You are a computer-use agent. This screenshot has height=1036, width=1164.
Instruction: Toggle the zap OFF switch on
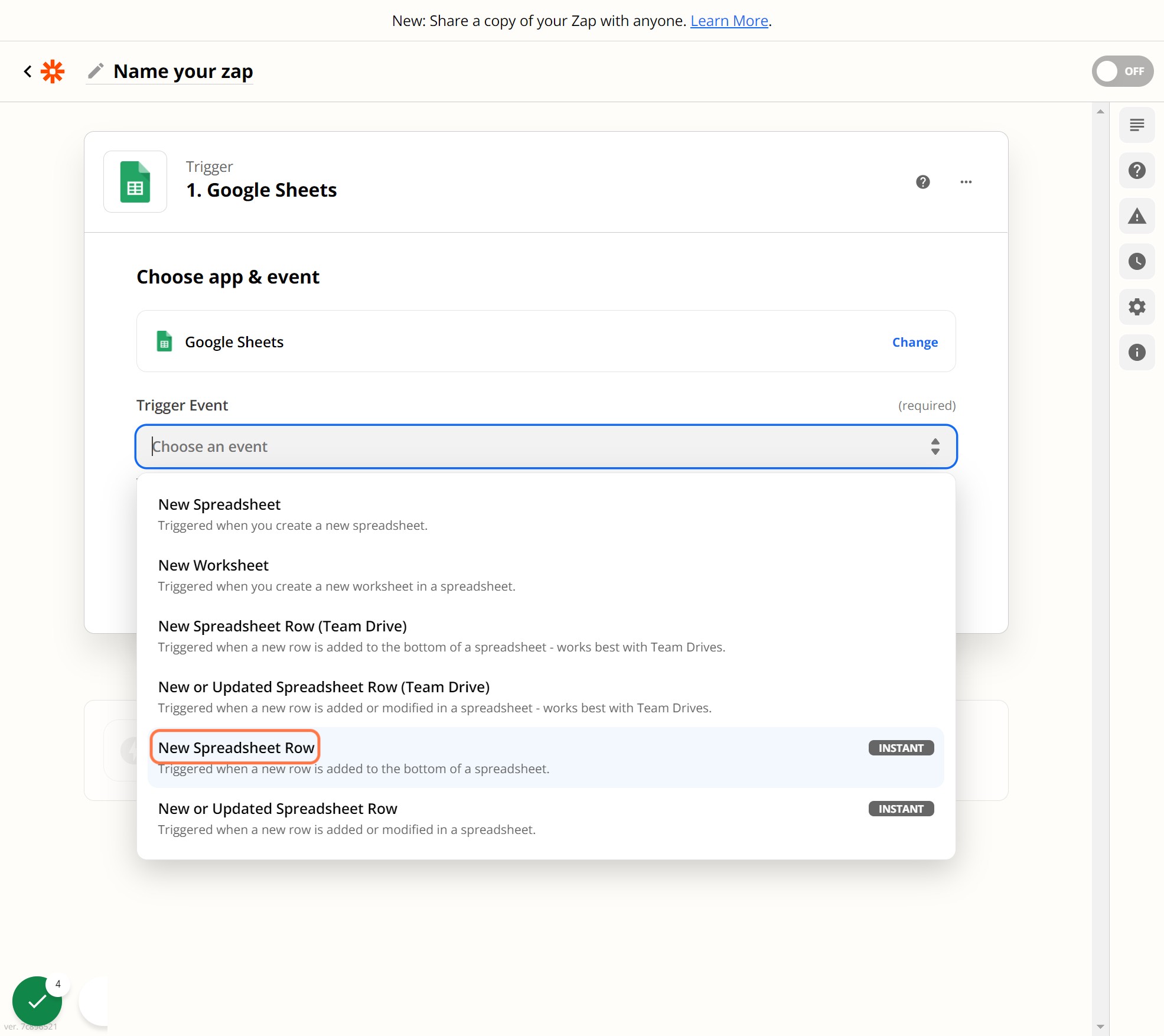pyautogui.click(x=1122, y=71)
